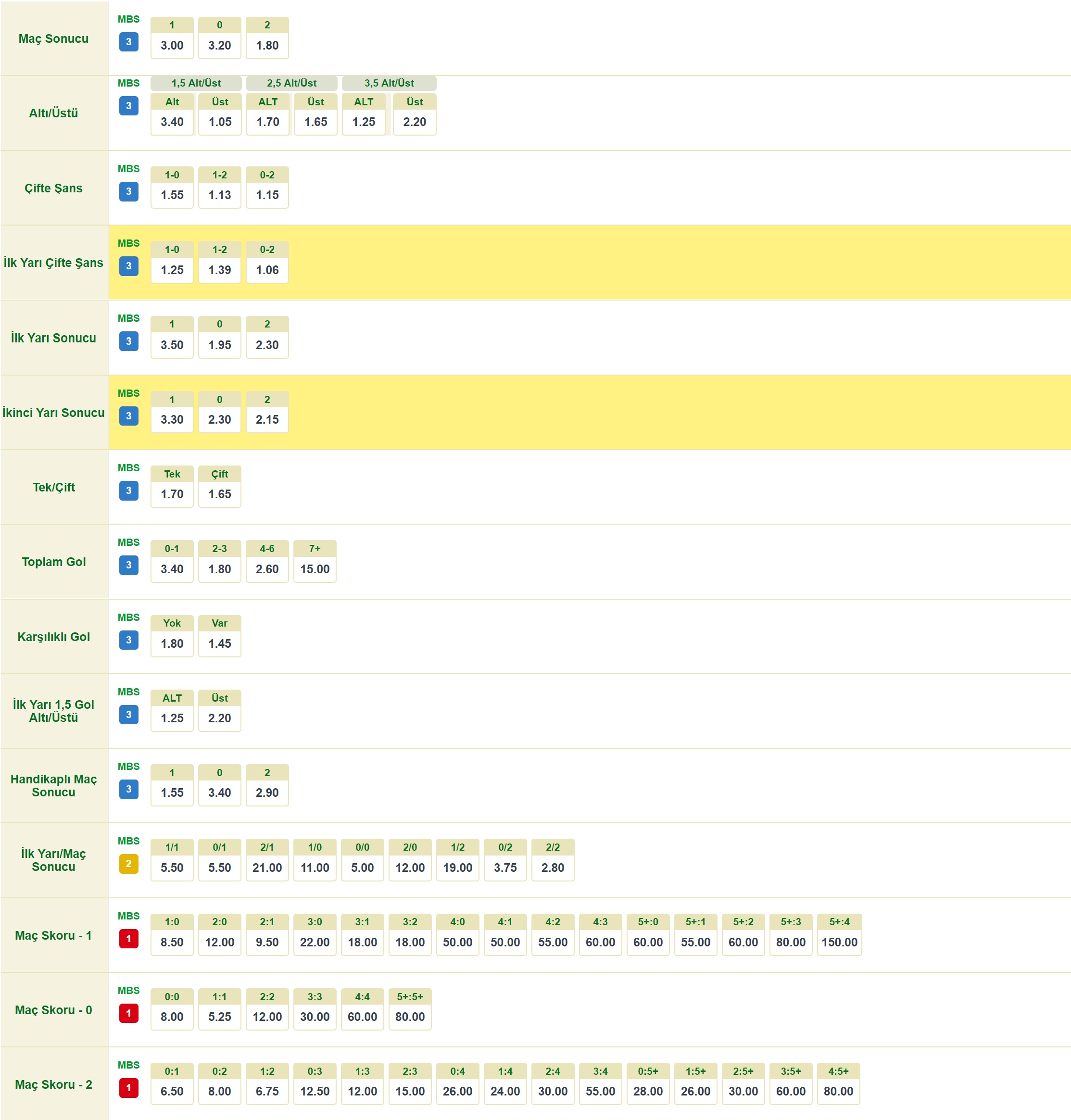Click the blue MBS 3 badge for Toplam Gol

[x=128, y=565]
